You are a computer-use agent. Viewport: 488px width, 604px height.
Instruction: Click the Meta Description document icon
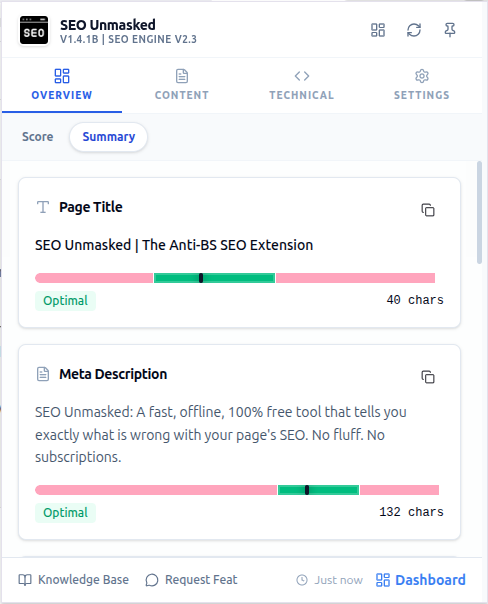click(43, 374)
